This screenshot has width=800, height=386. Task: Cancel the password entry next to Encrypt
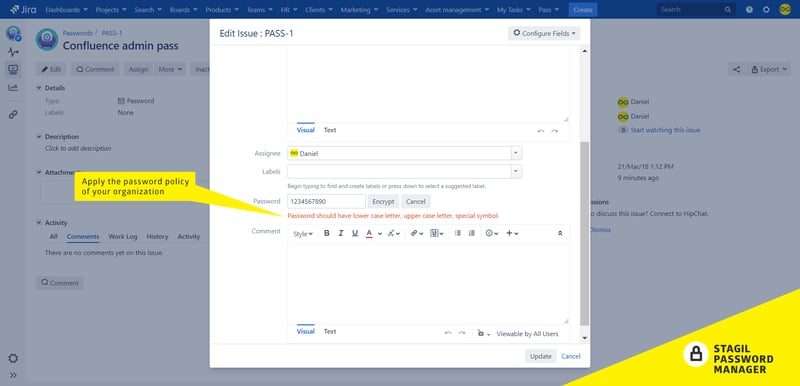[416, 201]
